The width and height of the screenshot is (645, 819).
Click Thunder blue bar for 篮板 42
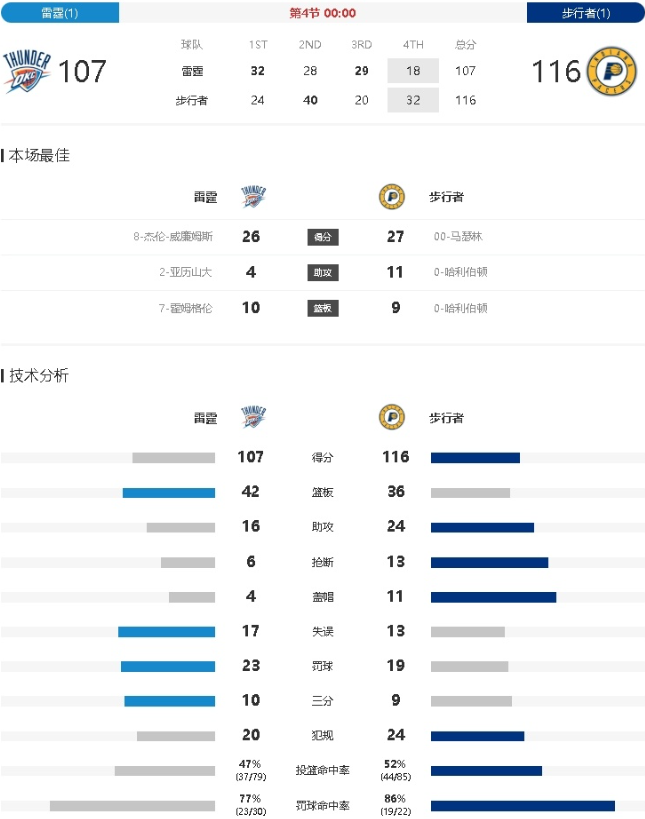(169, 493)
